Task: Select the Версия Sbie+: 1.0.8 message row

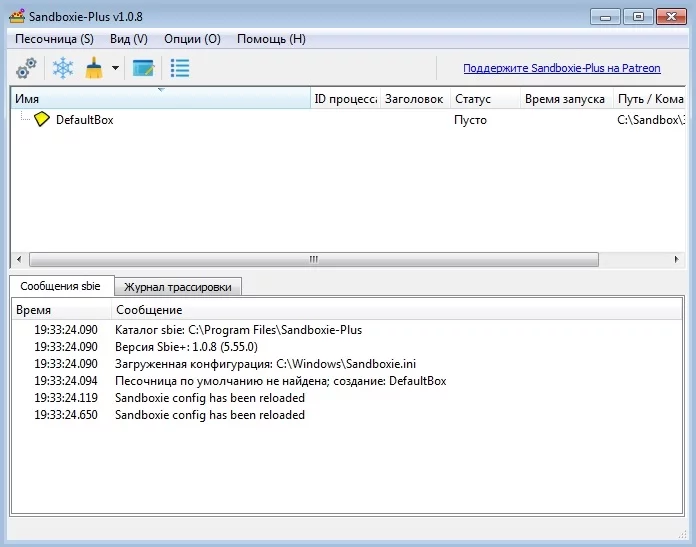Action: pos(347,347)
